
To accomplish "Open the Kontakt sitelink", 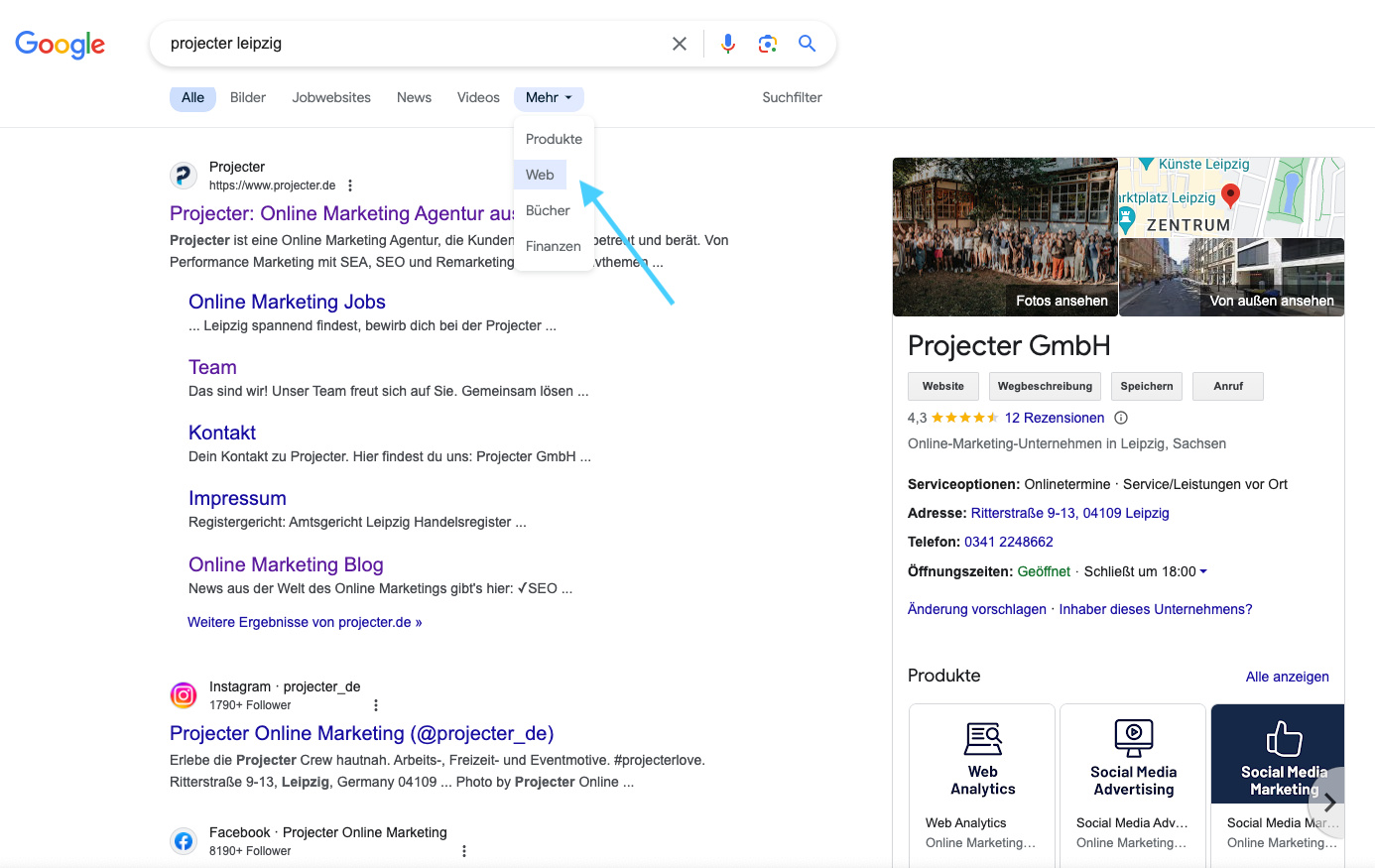I will [222, 433].
